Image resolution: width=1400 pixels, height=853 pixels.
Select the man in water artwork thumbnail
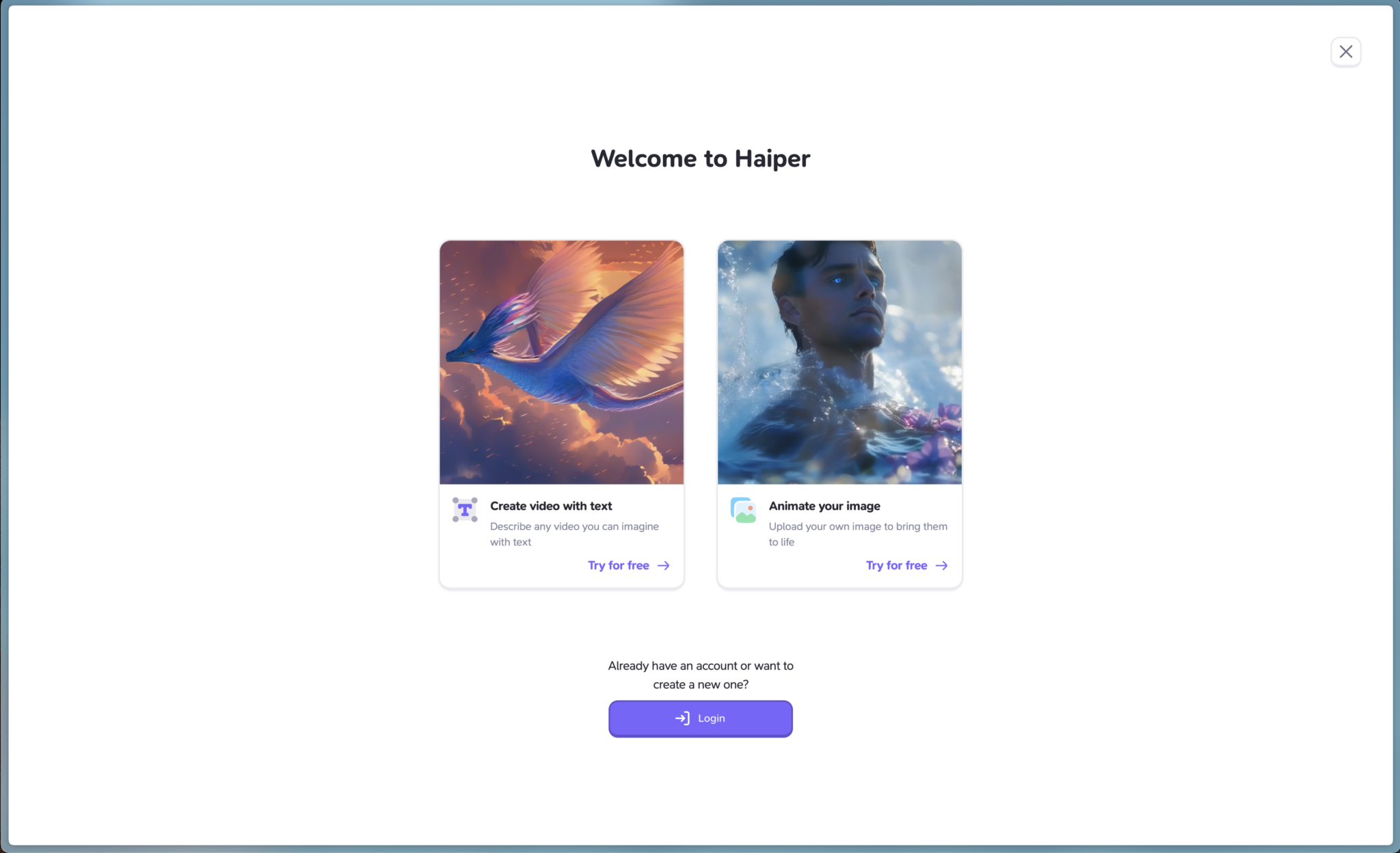[x=839, y=362]
